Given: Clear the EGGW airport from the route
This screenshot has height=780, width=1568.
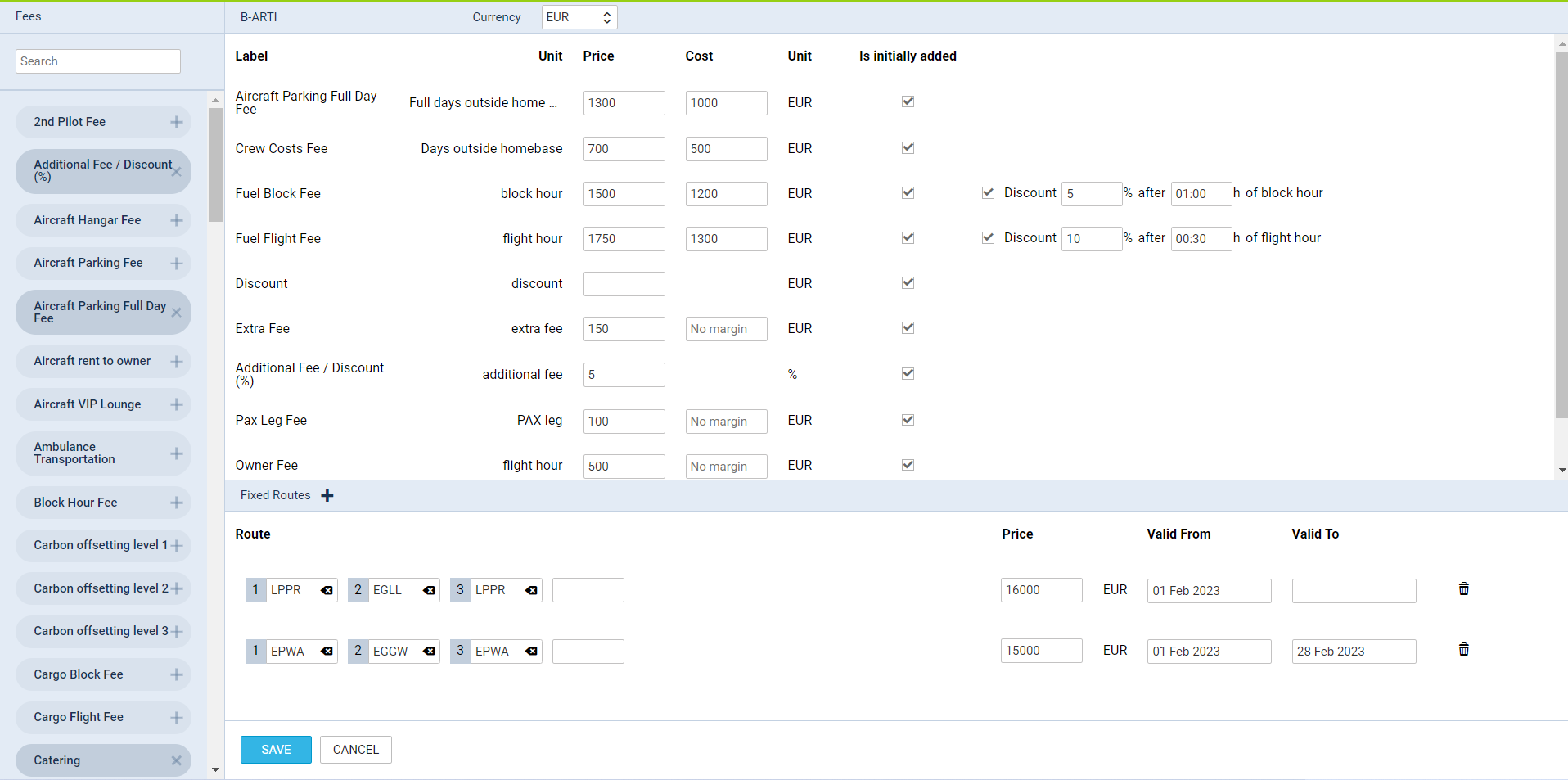Looking at the screenshot, I should coord(429,652).
